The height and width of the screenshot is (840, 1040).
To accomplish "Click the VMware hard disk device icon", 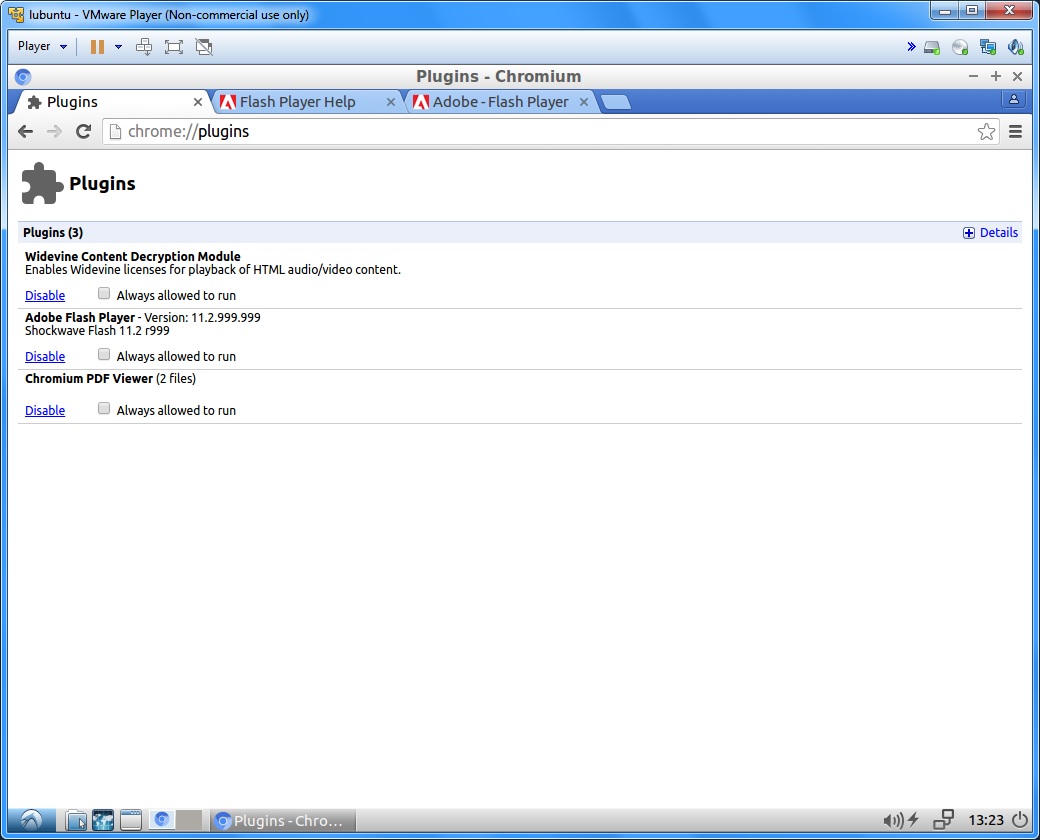I will click(932, 47).
